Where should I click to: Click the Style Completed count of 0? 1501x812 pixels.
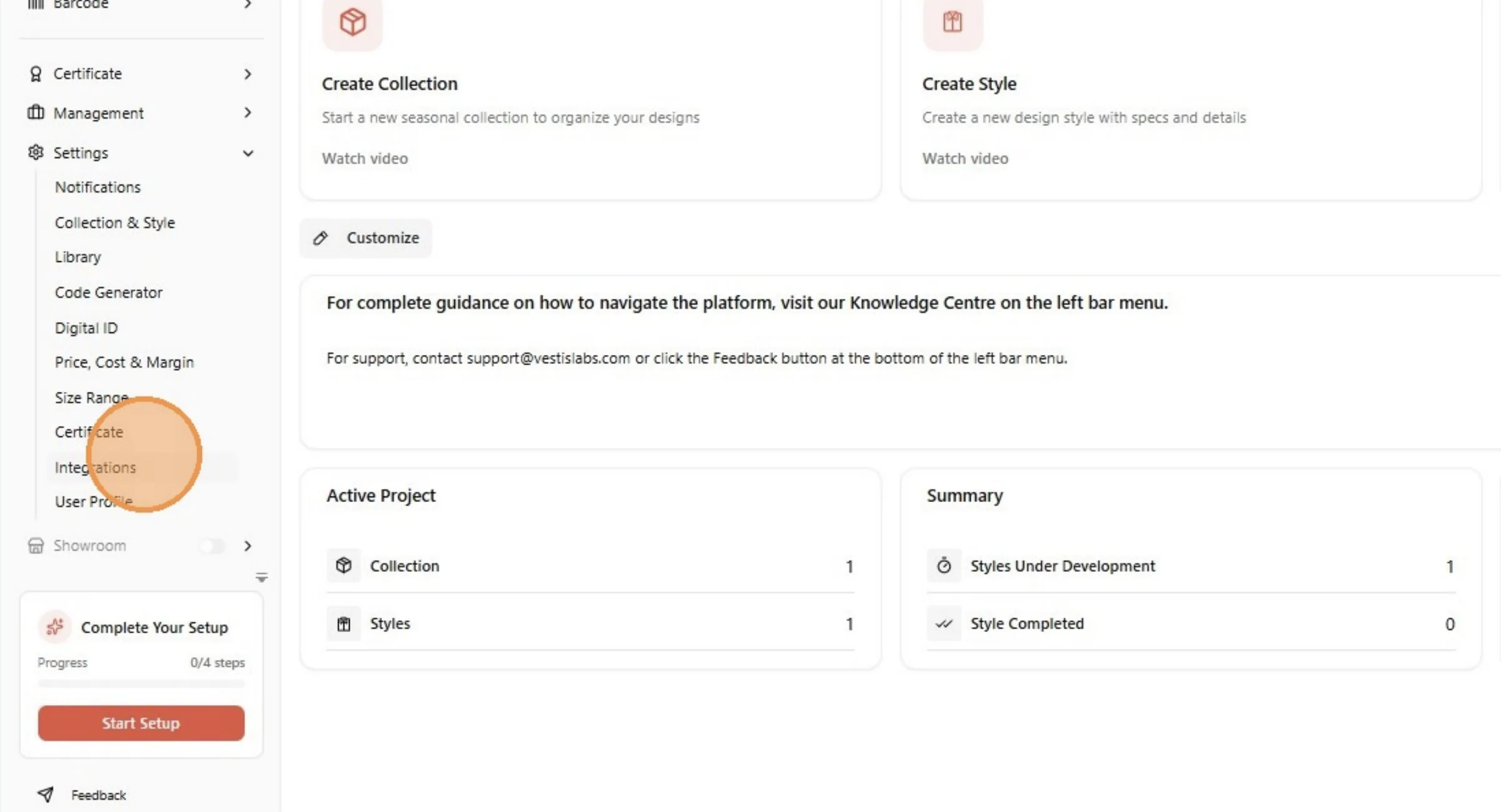1450,624
